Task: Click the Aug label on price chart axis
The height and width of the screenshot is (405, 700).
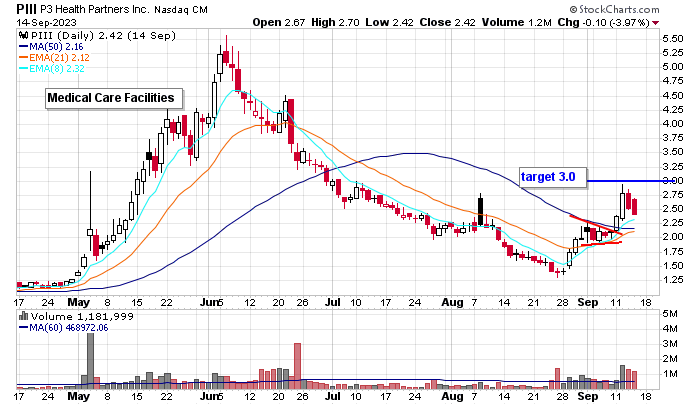Action: coord(452,302)
